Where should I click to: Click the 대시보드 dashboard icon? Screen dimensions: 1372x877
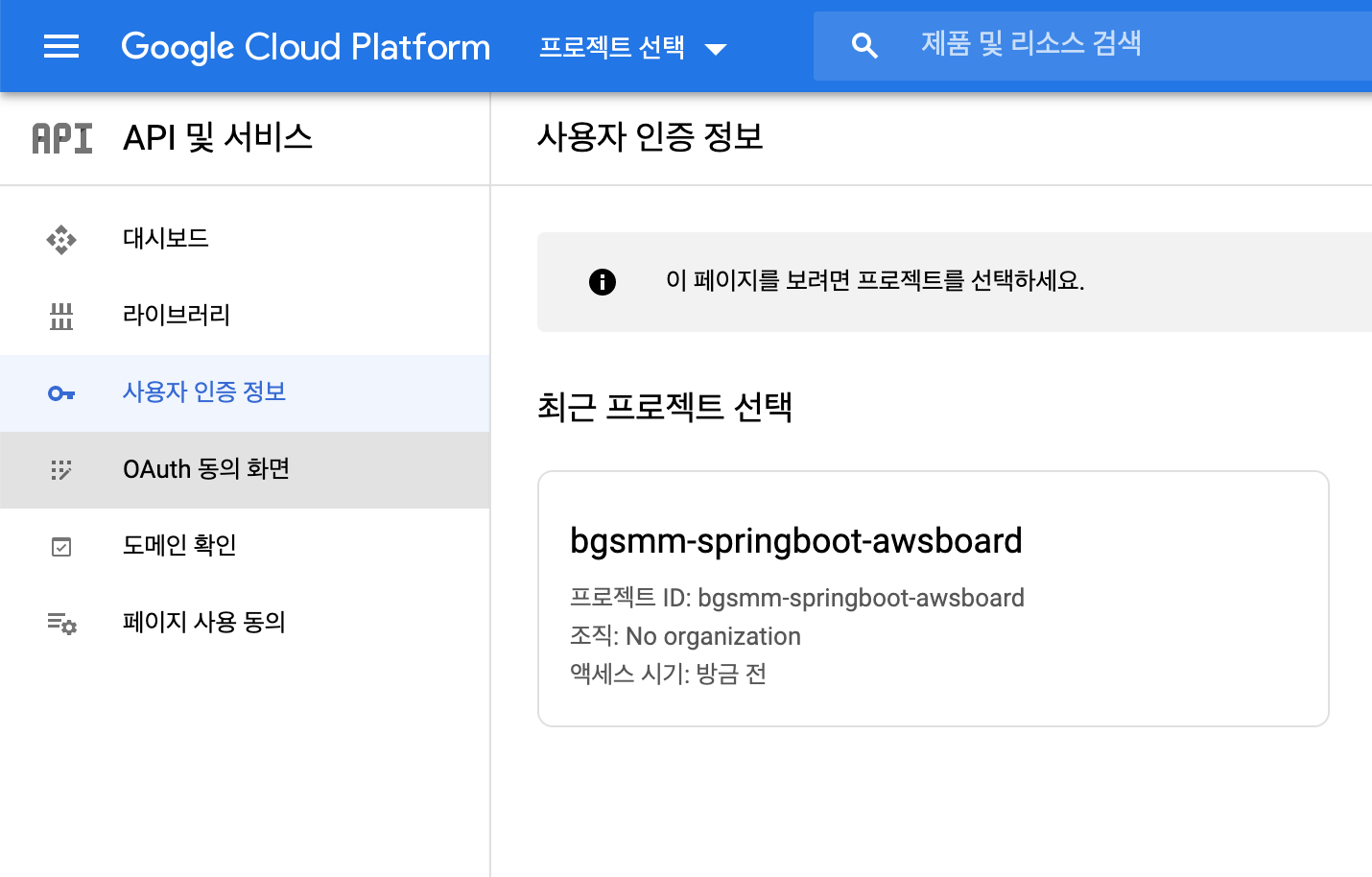(61, 239)
